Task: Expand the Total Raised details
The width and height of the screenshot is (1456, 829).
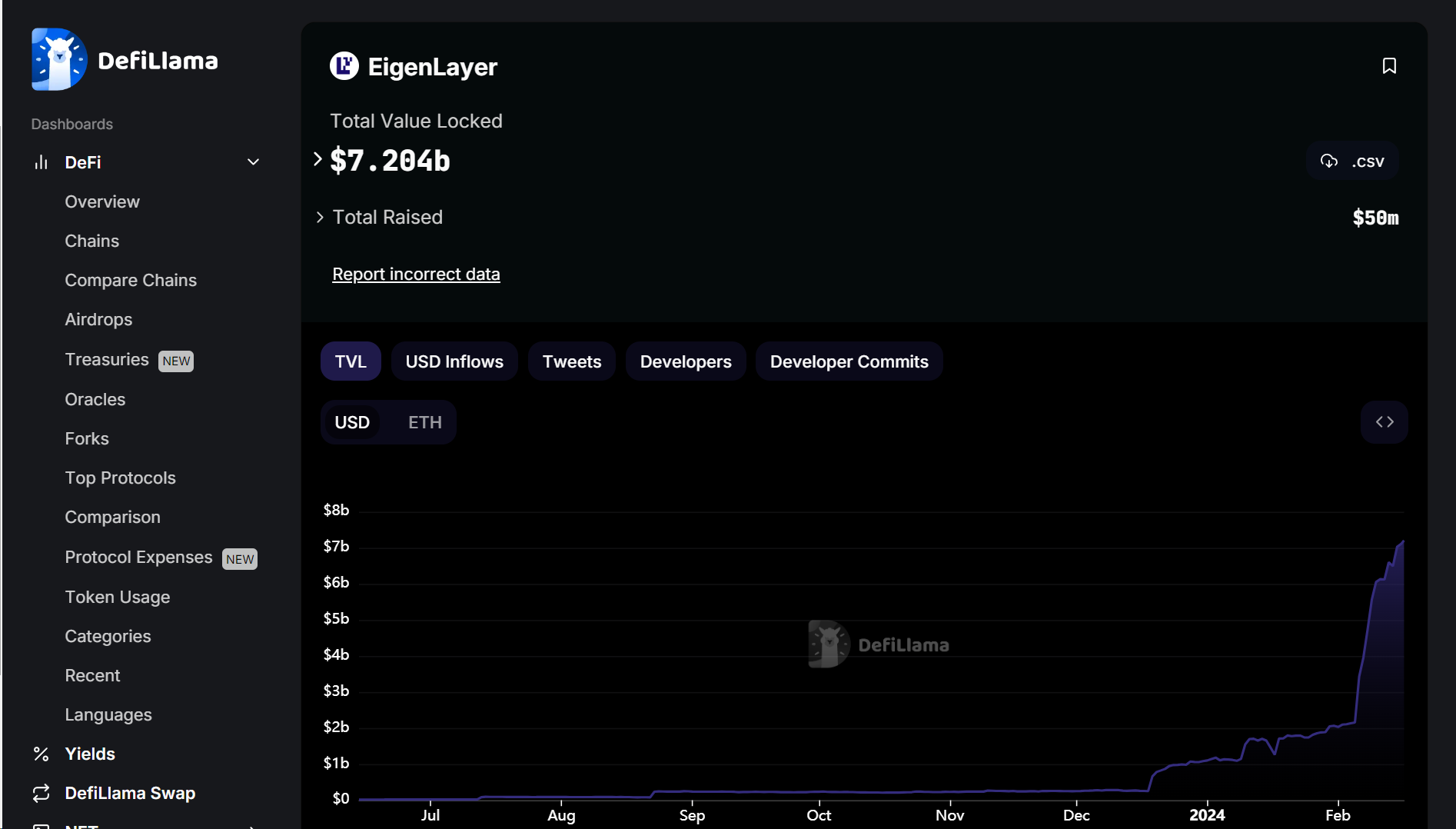Action: coord(320,218)
